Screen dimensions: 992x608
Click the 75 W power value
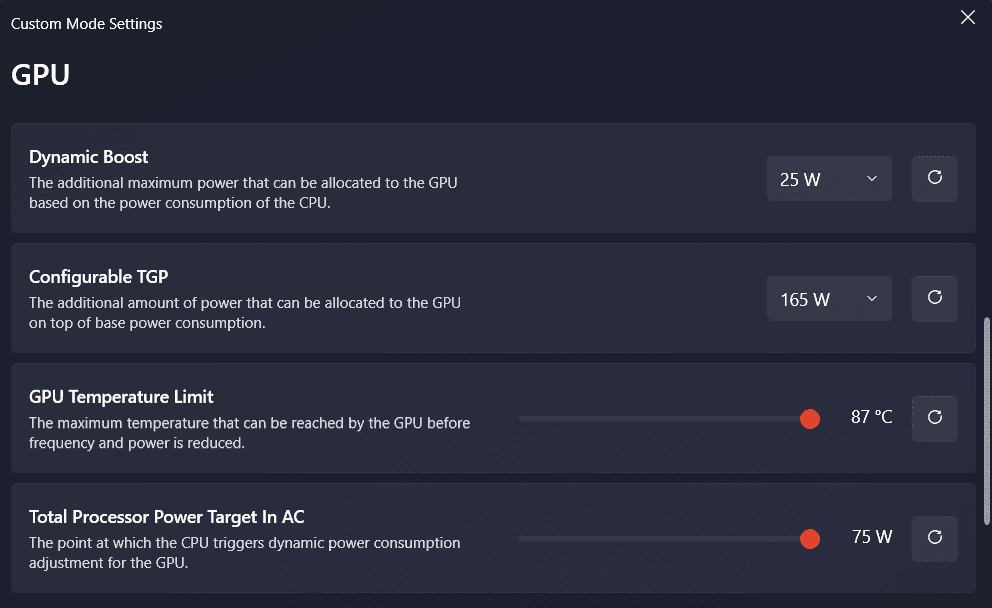[871, 537]
